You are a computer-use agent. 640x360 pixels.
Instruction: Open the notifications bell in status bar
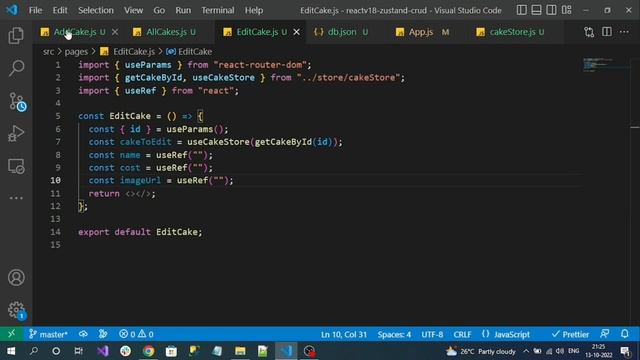[x=624, y=334]
